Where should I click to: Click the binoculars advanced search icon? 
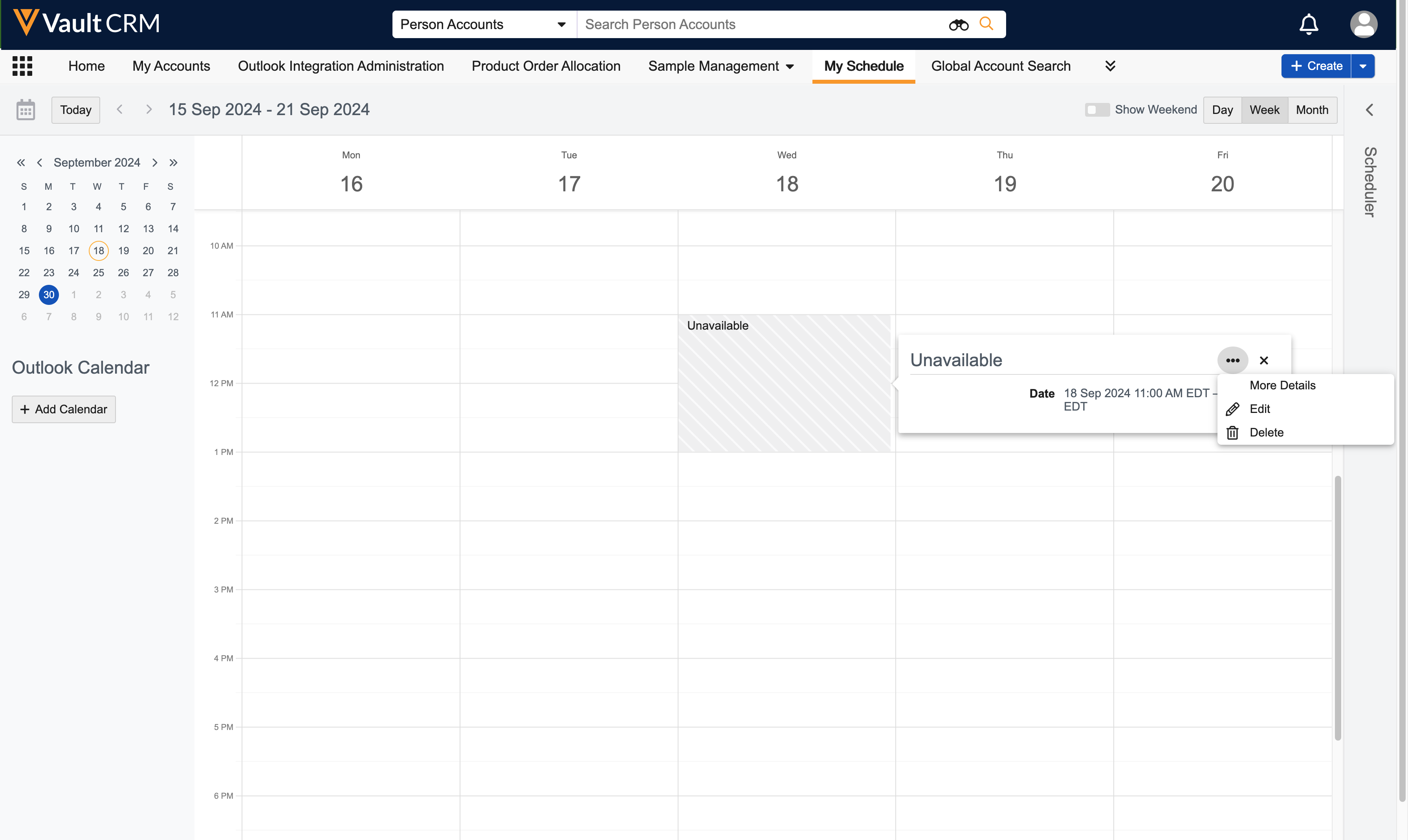click(958, 24)
